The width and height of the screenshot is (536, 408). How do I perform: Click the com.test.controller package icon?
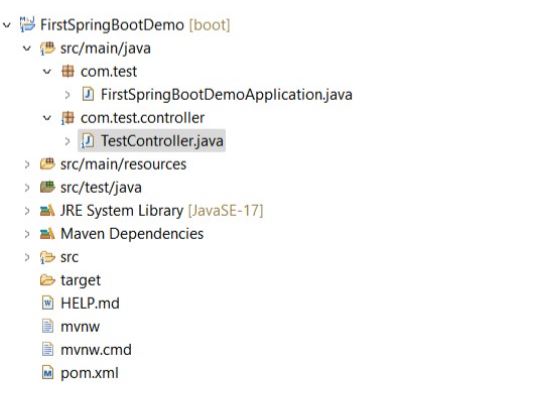(x=67, y=118)
